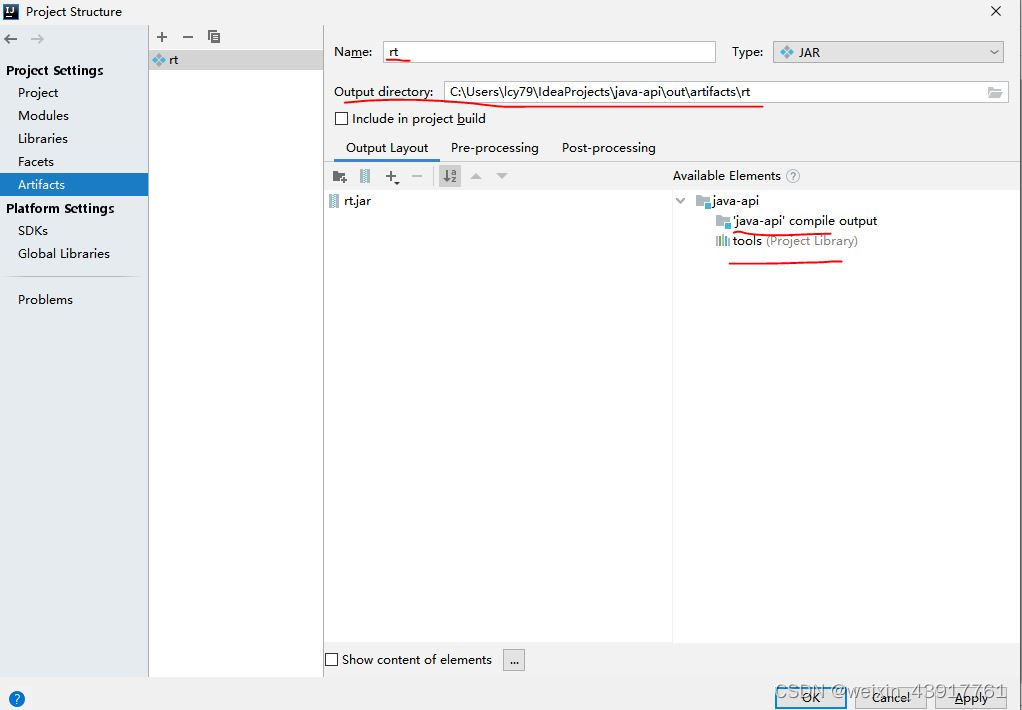1022x710 pixels.
Task: Copy the selected artifact
Action: coord(214,37)
